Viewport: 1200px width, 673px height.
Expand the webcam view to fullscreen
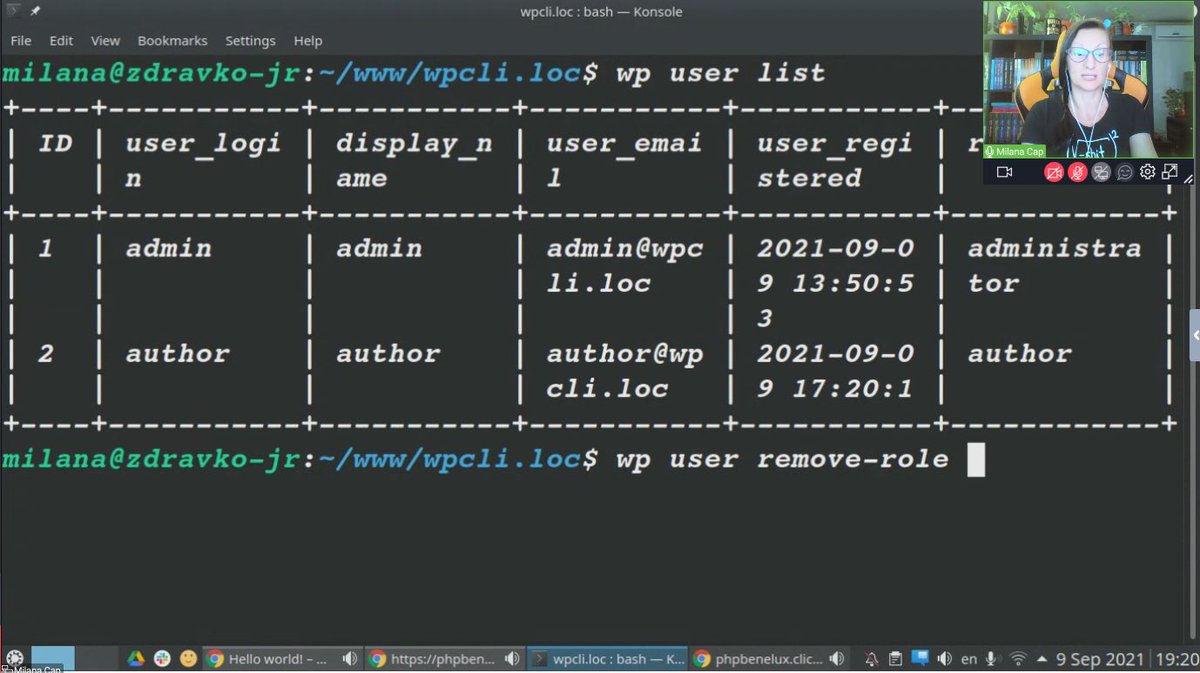coord(1170,172)
